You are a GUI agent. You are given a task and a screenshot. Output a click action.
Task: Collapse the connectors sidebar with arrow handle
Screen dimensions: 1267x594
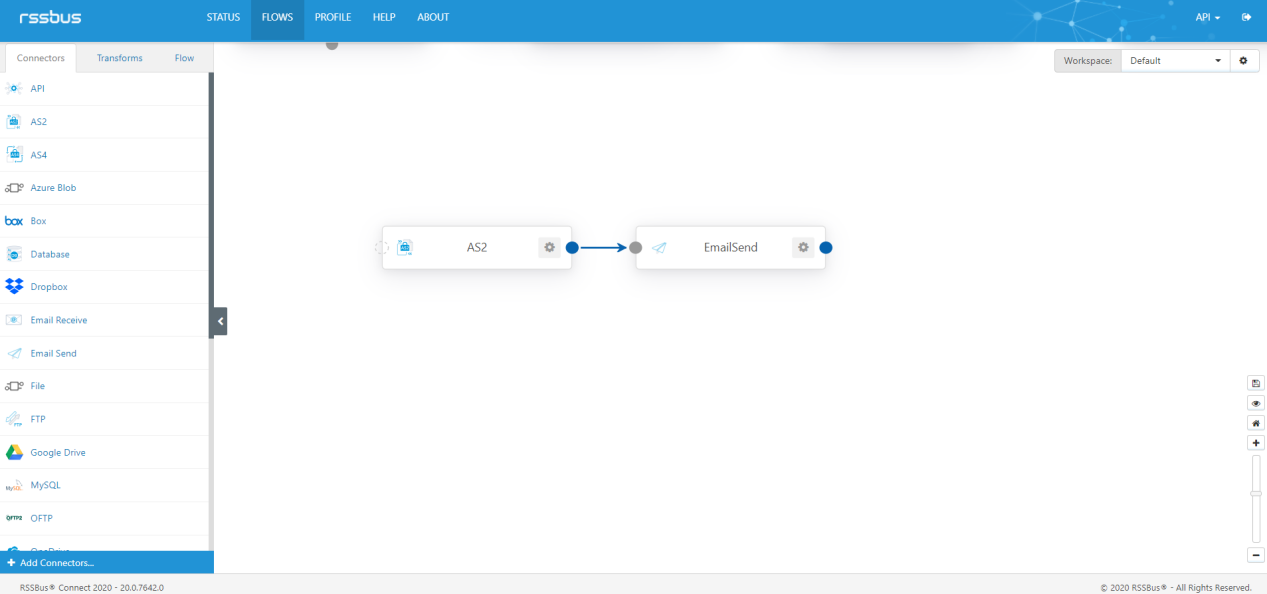220,321
